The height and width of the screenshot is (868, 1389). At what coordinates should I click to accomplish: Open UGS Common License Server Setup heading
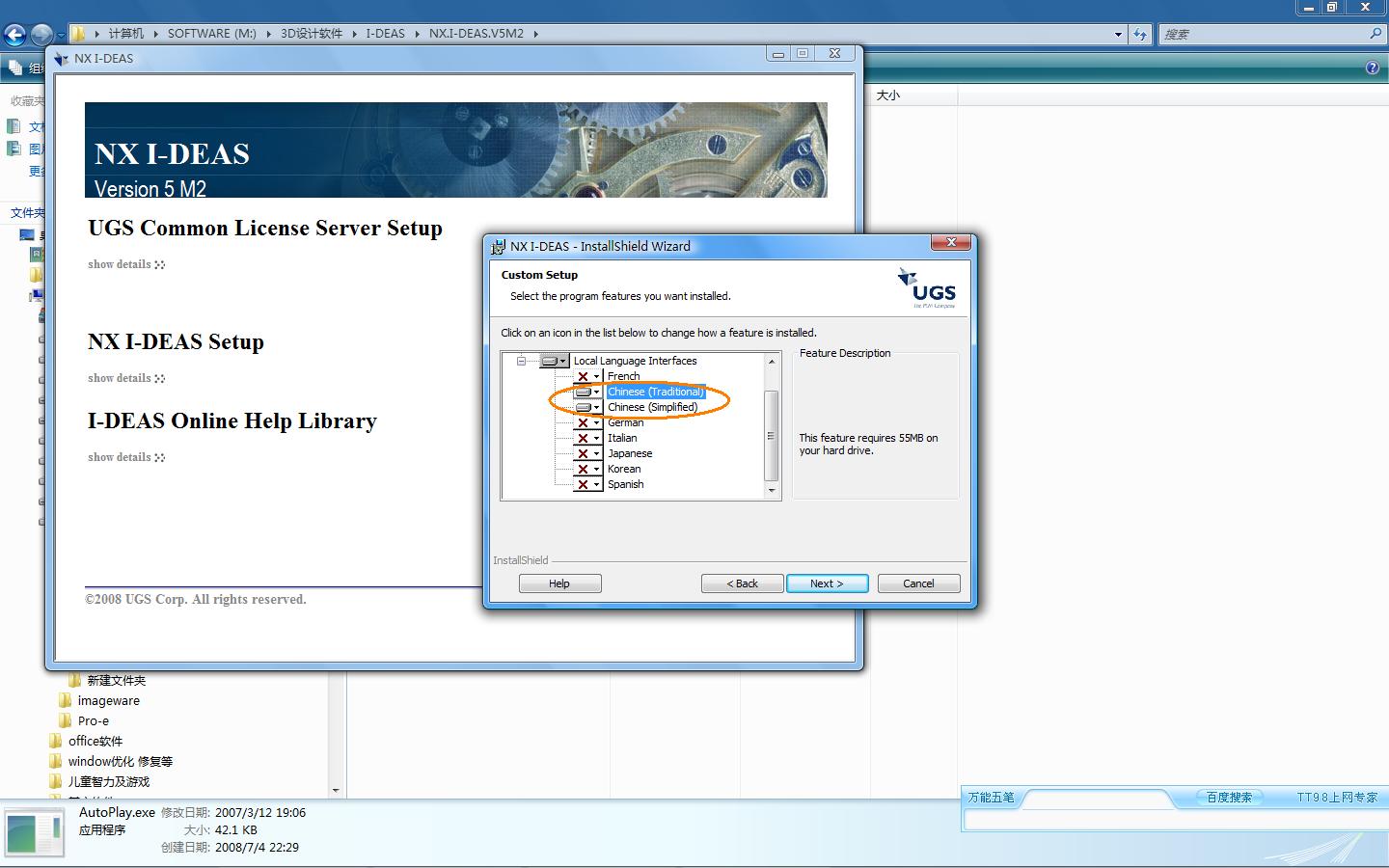tap(265, 229)
